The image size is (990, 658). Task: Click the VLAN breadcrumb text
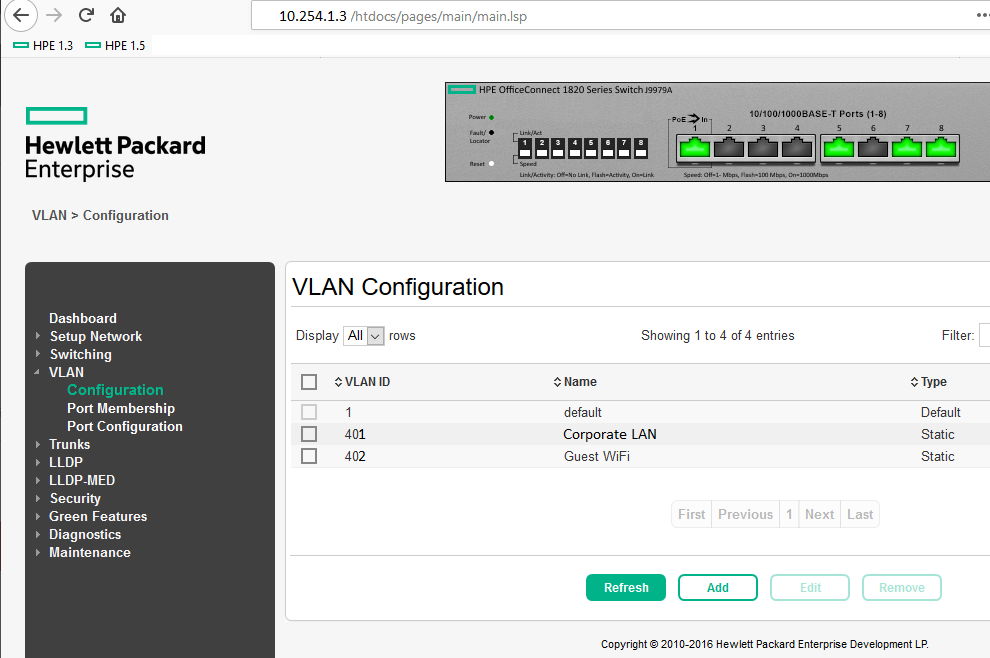tap(49, 215)
